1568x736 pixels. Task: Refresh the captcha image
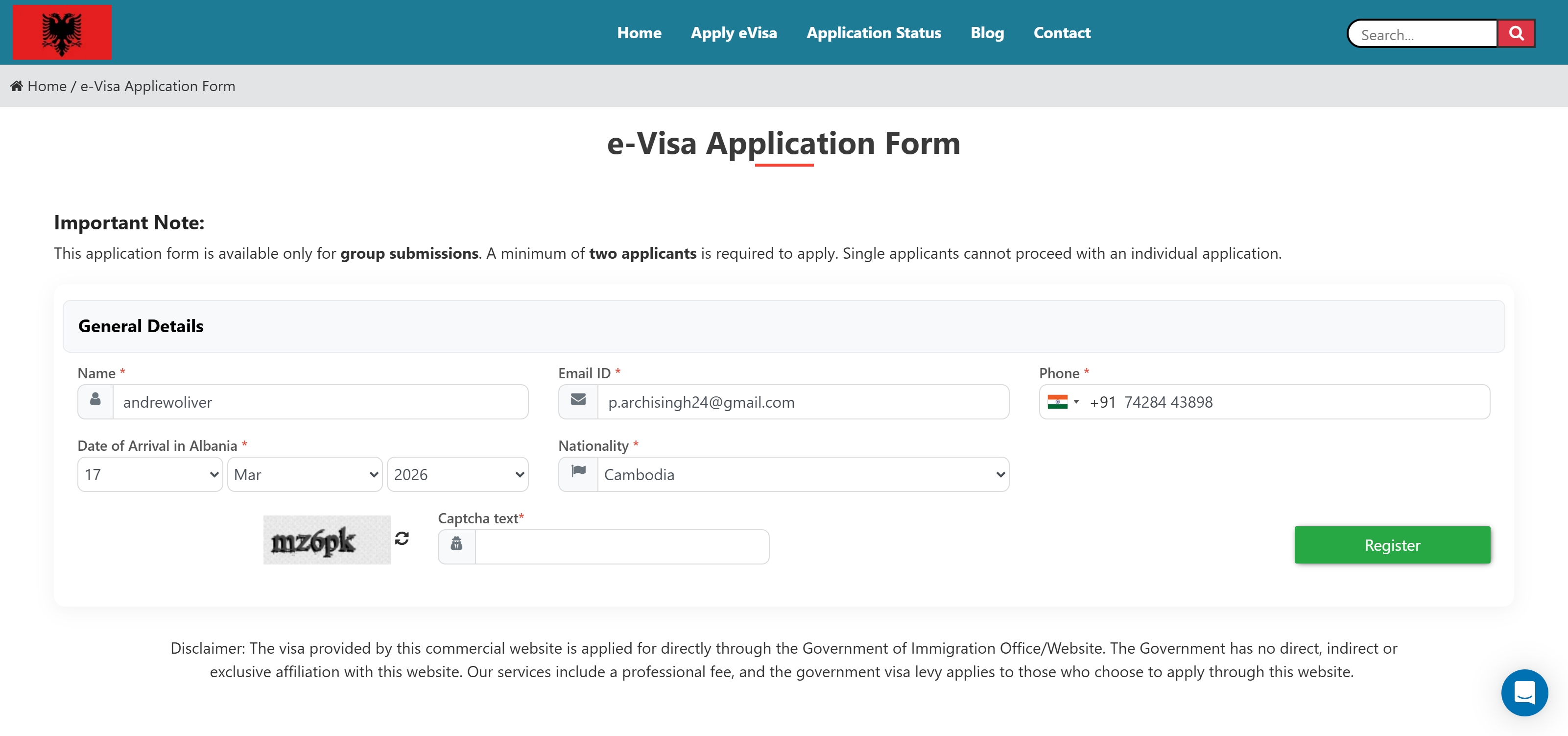point(402,538)
